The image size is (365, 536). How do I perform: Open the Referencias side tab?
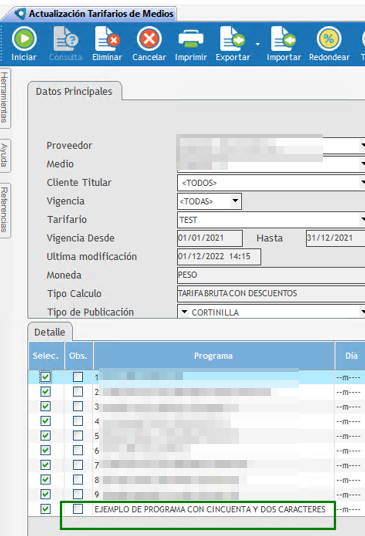pos(4,210)
